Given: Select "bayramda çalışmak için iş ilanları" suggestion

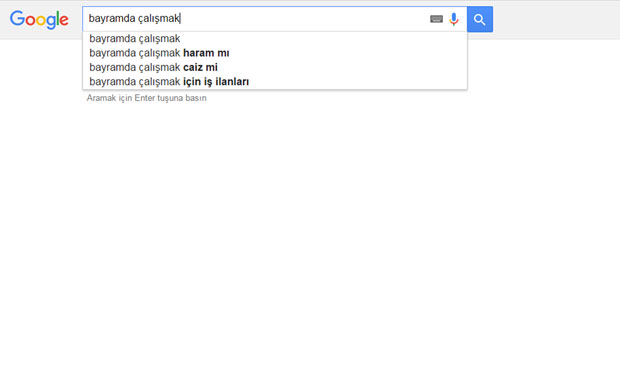Looking at the screenshot, I should coord(275,81).
